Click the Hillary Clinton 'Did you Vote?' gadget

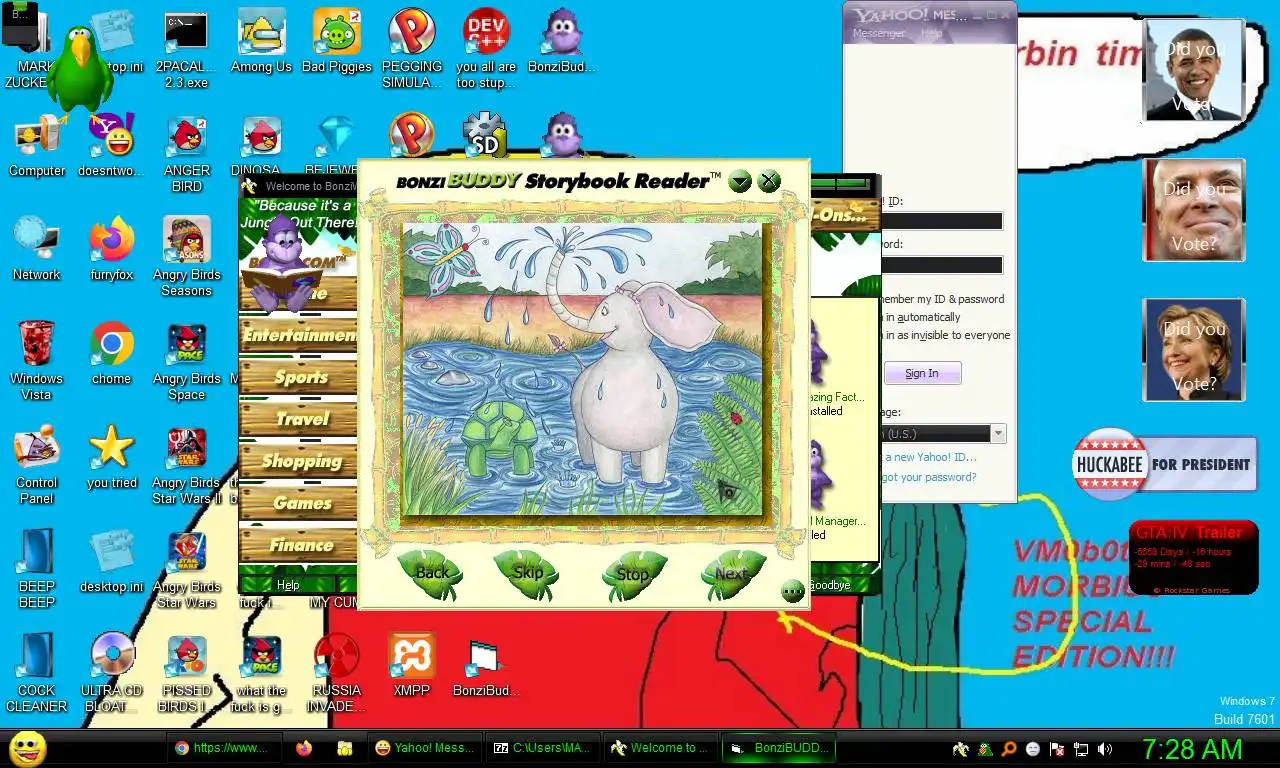point(1193,350)
